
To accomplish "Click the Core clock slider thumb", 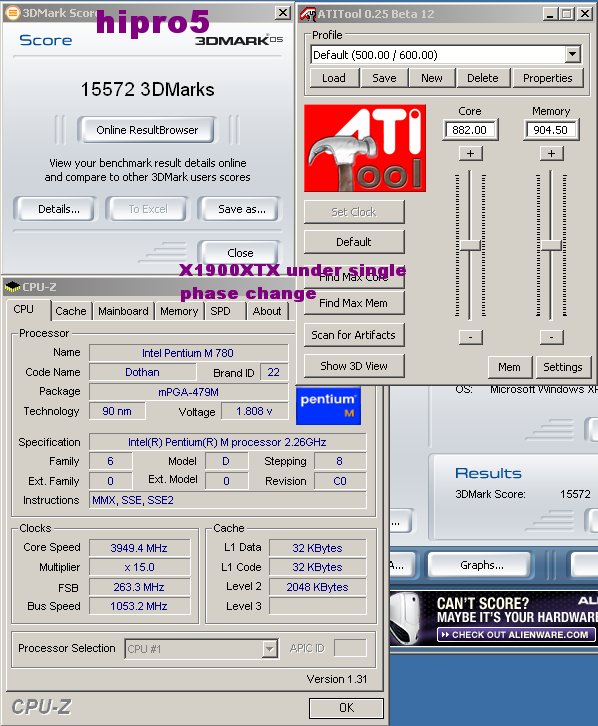I will tap(470, 245).
